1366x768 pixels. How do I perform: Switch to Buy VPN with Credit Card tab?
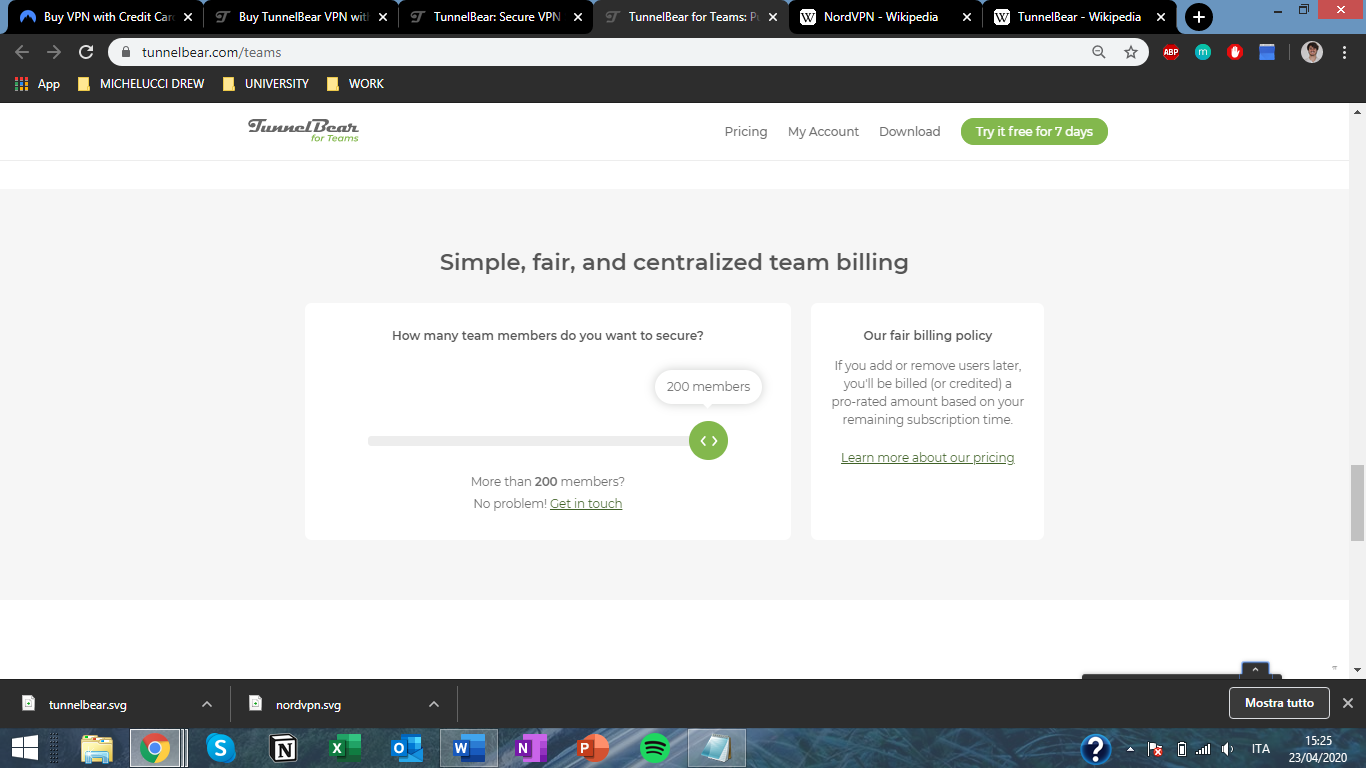tap(105, 17)
